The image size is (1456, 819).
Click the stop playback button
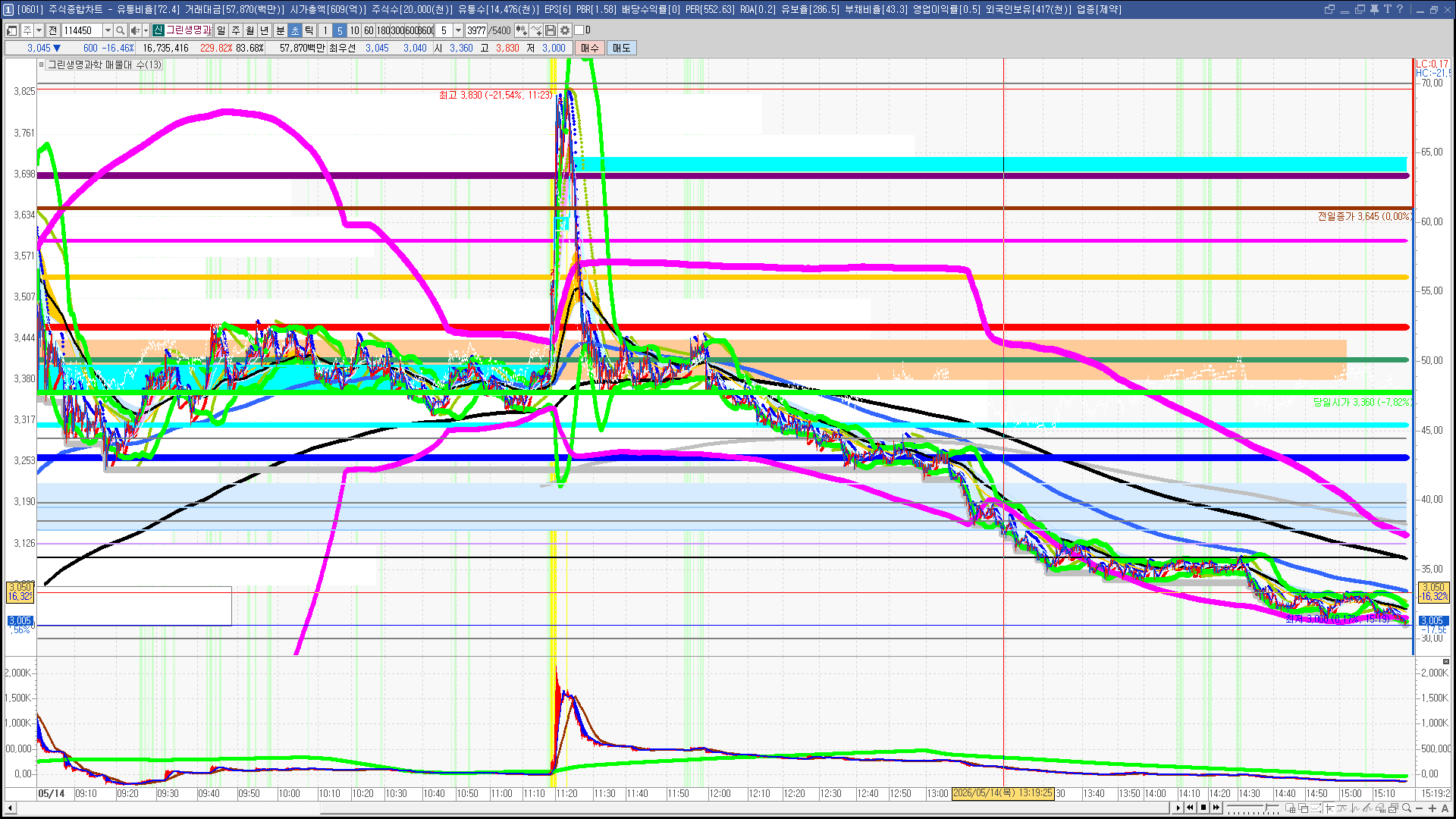point(1203,808)
